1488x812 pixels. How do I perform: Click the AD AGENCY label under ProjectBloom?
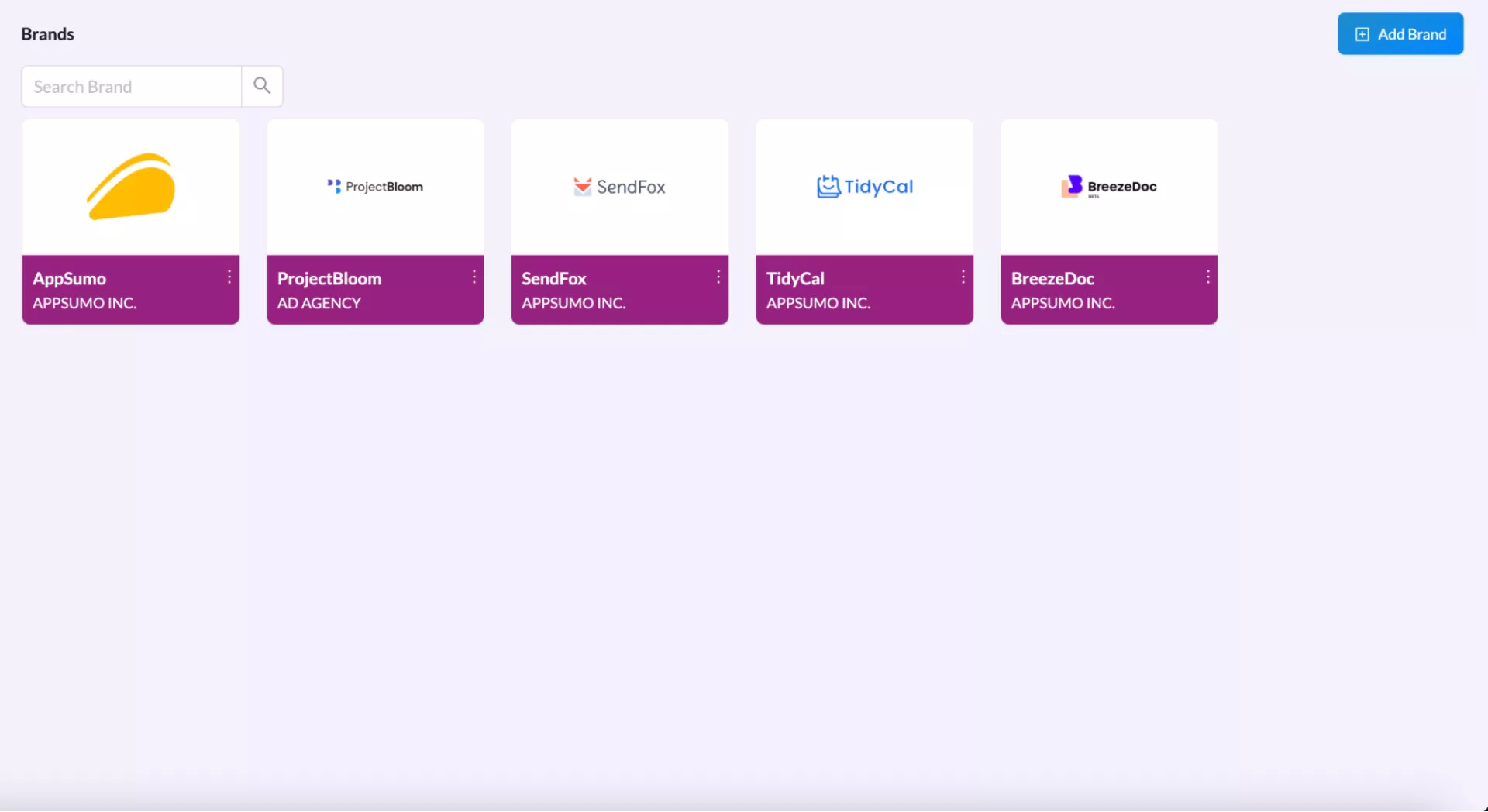[x=319, y=304]
